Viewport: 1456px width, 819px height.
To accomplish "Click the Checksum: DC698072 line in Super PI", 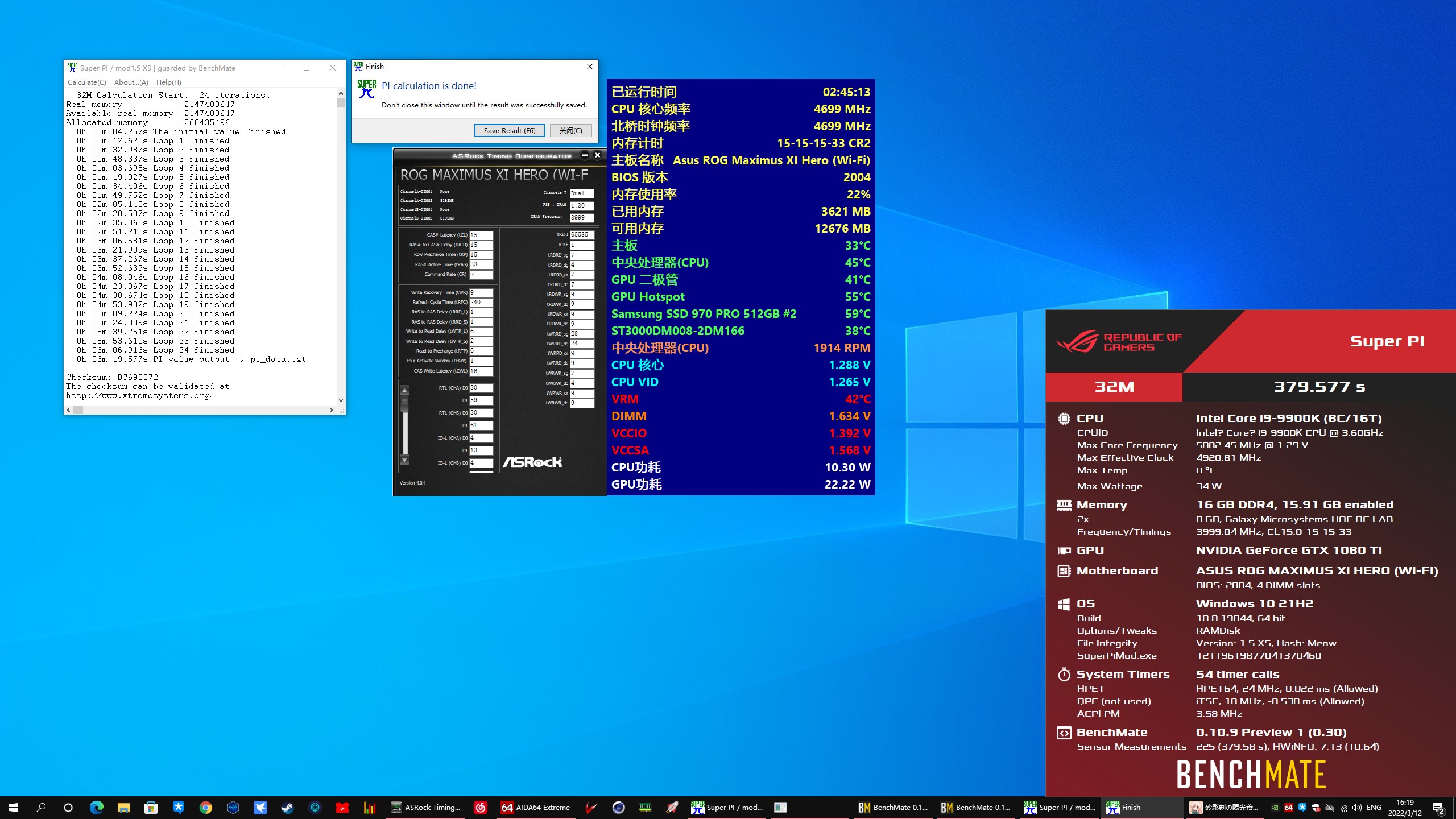I will click(x=112, y=377).
